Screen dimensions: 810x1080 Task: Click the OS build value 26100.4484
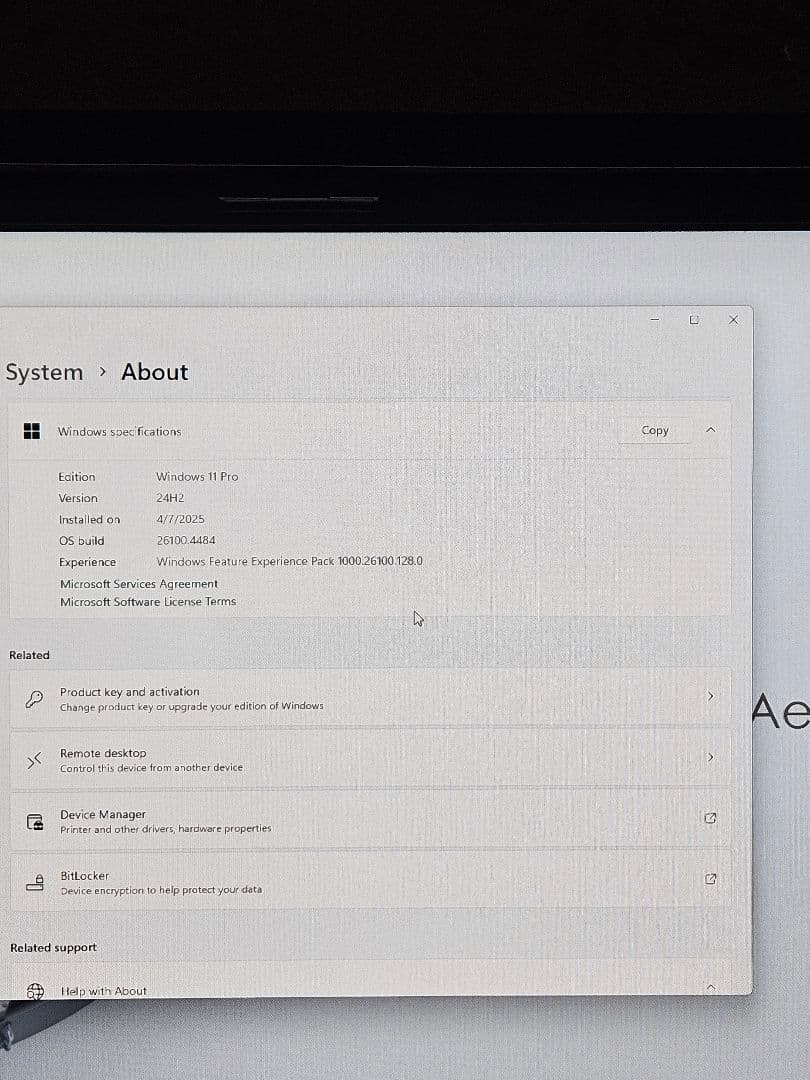(186, 541)
